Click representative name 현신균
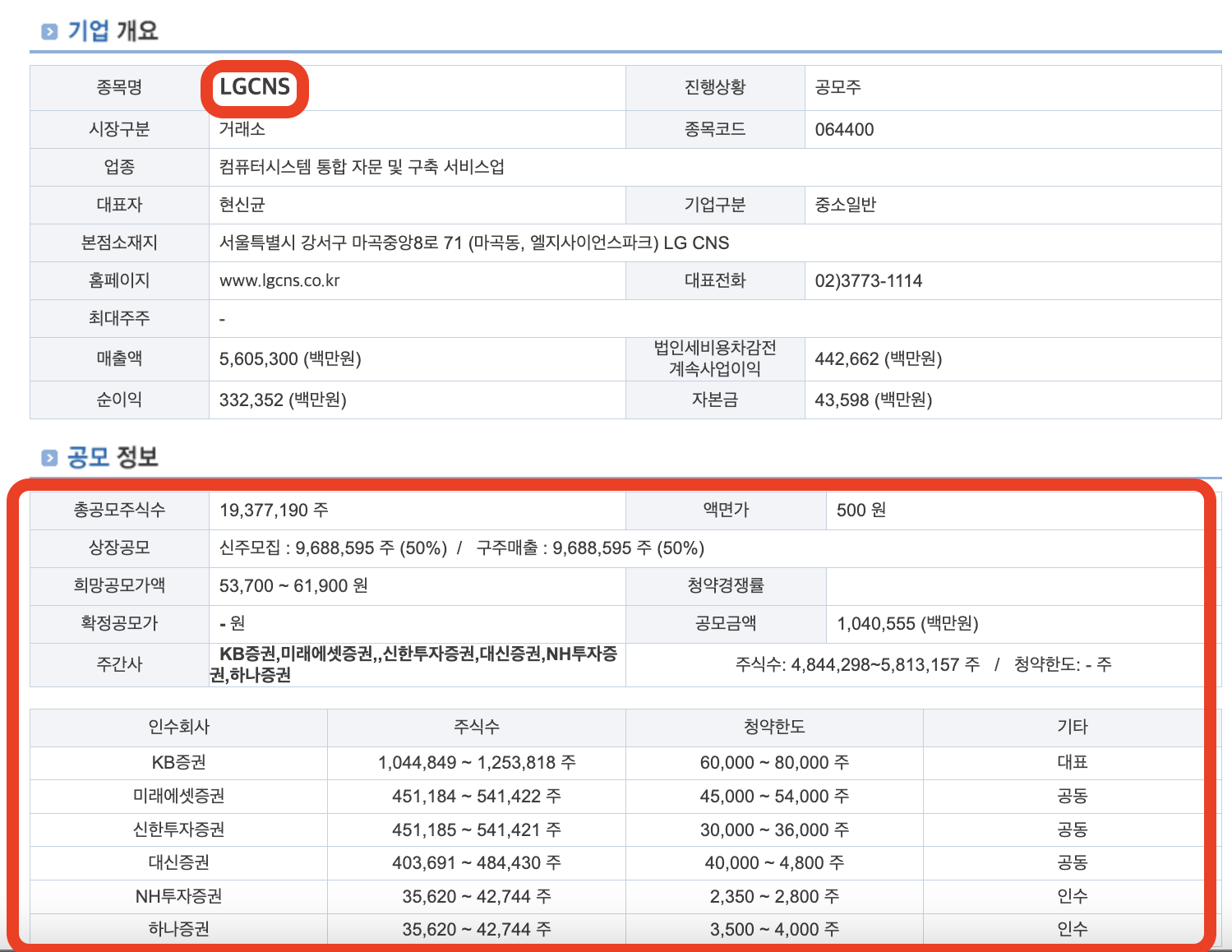 [x=242, y=205]
